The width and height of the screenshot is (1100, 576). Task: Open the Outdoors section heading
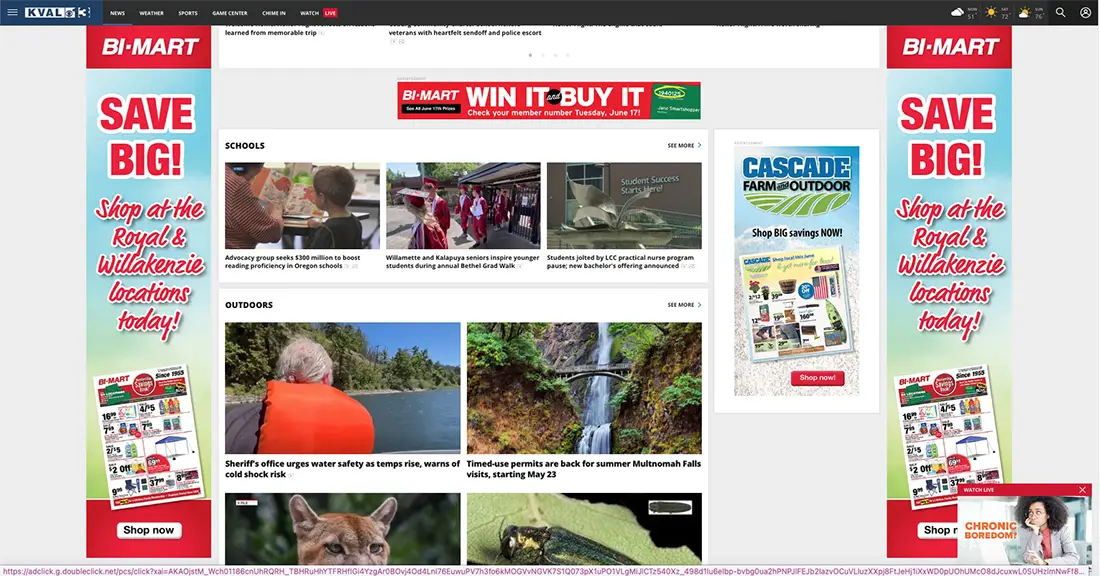[249, 305]
